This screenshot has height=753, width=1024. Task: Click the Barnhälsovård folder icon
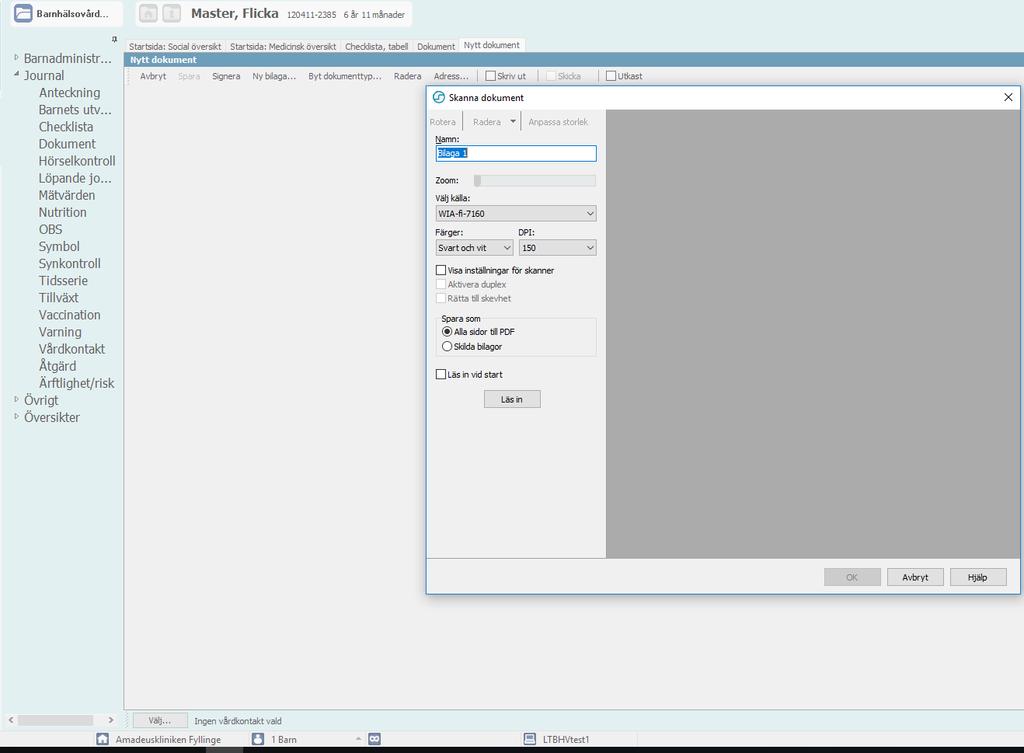click(23, 13)
